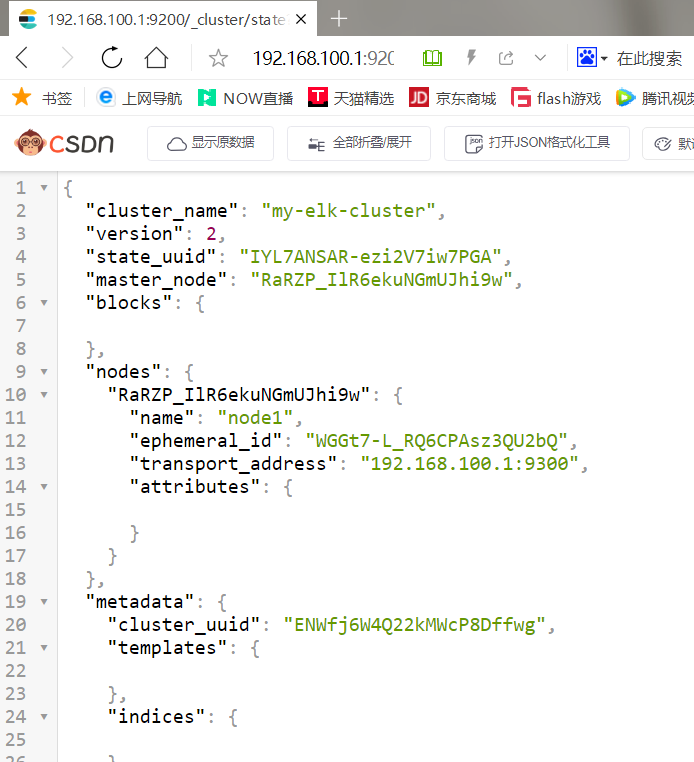
Task: Click the address bar URL field
Action: (323, 58)
